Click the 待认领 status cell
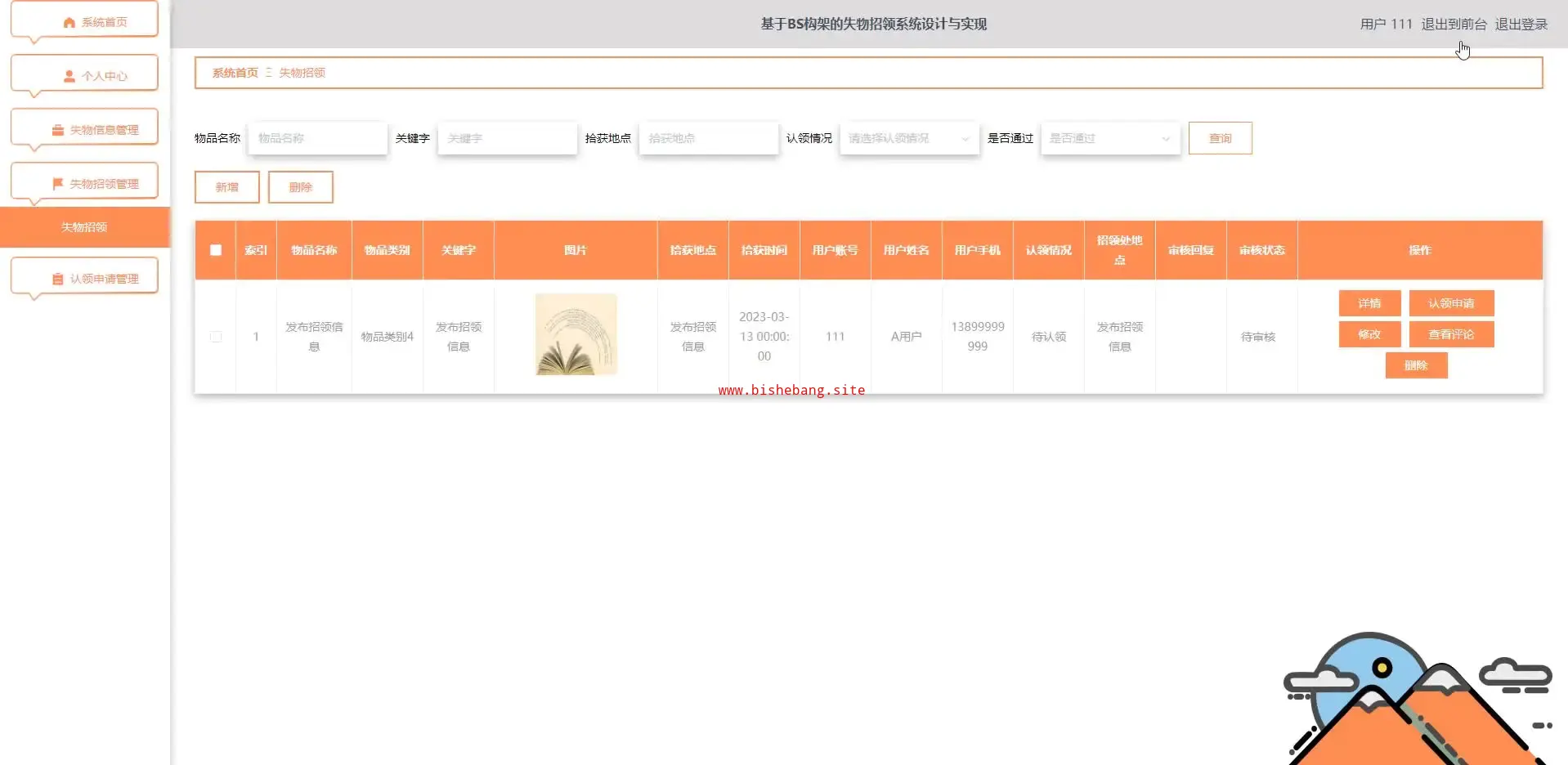 pos(1049,337)
